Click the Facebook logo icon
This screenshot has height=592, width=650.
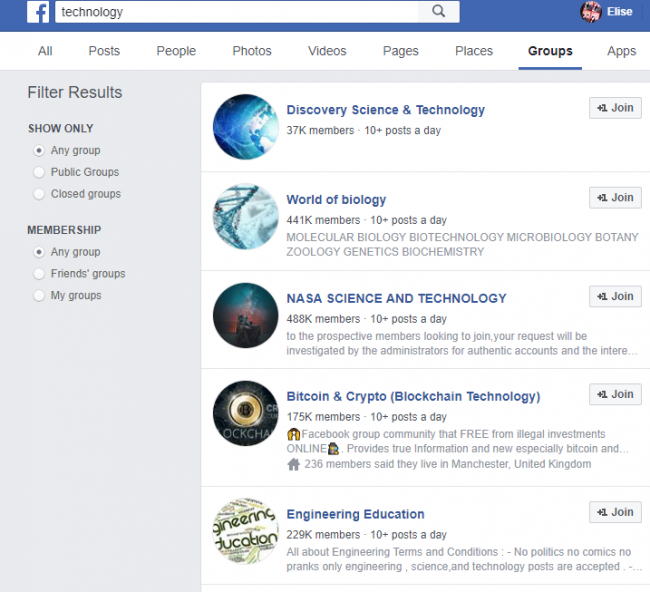pyautogui.click(x=38, y=12)
